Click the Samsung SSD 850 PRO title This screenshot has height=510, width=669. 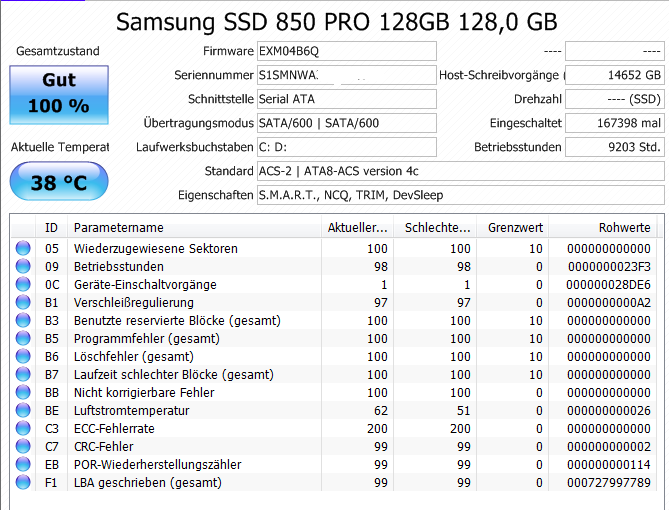(337, 22)
